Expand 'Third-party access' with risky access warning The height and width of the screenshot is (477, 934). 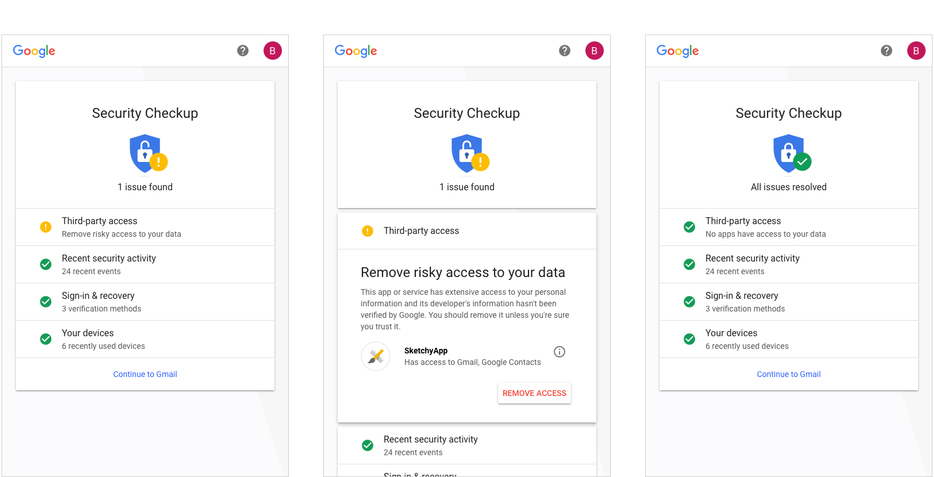[145, 227]
